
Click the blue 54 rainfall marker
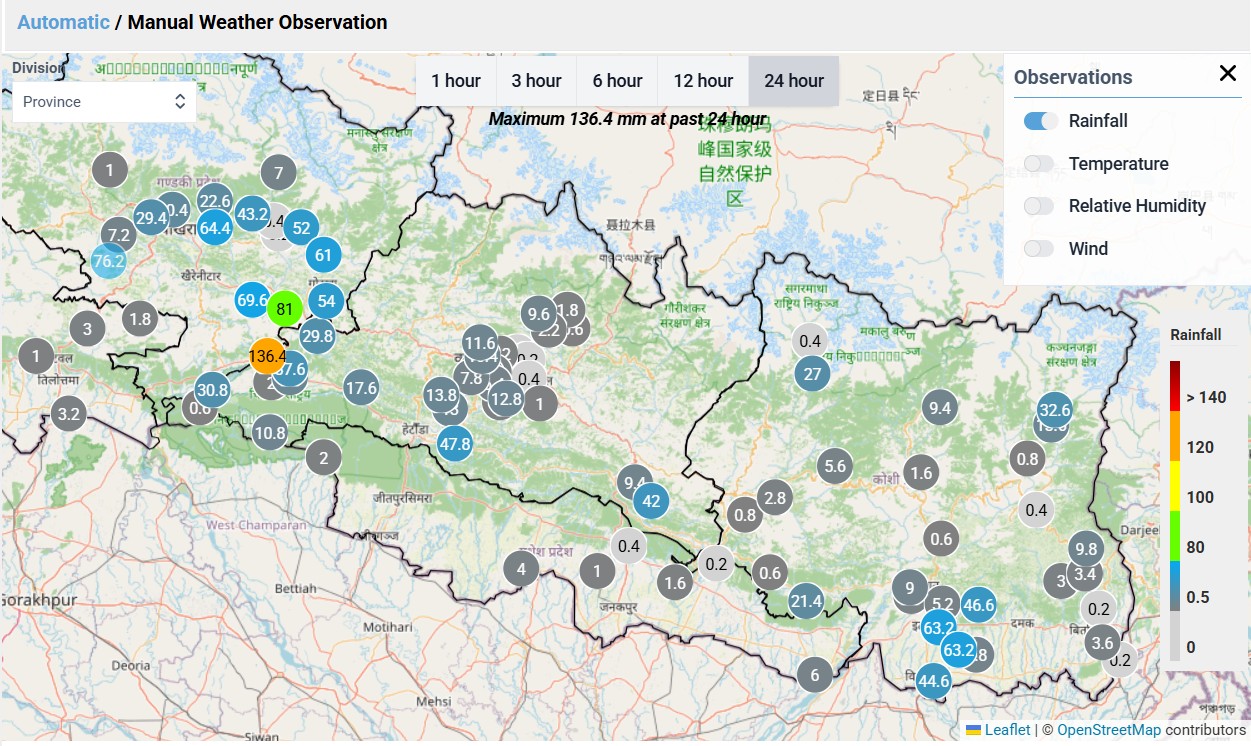point(326,301)
